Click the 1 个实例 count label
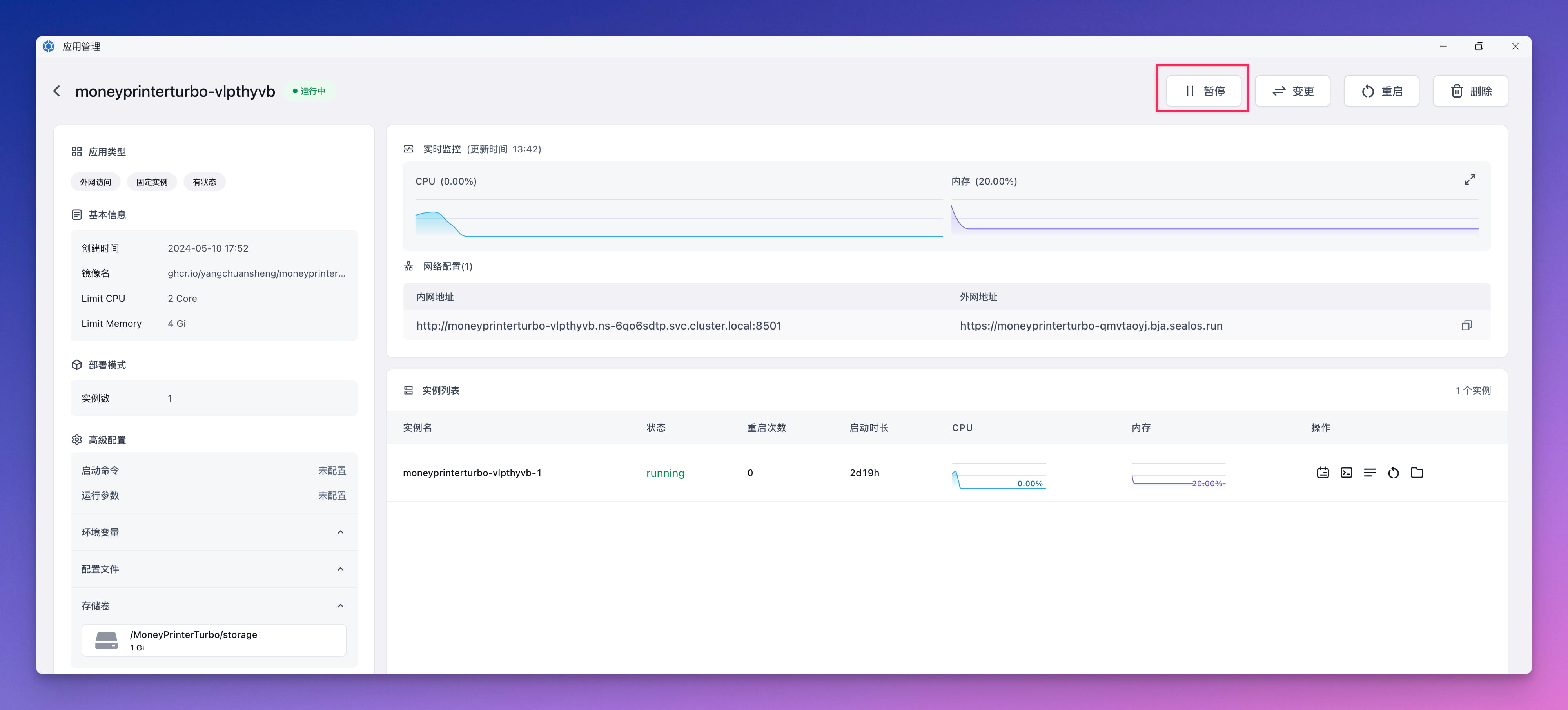Screen dimensions: 1568x710 [1473, 391]
